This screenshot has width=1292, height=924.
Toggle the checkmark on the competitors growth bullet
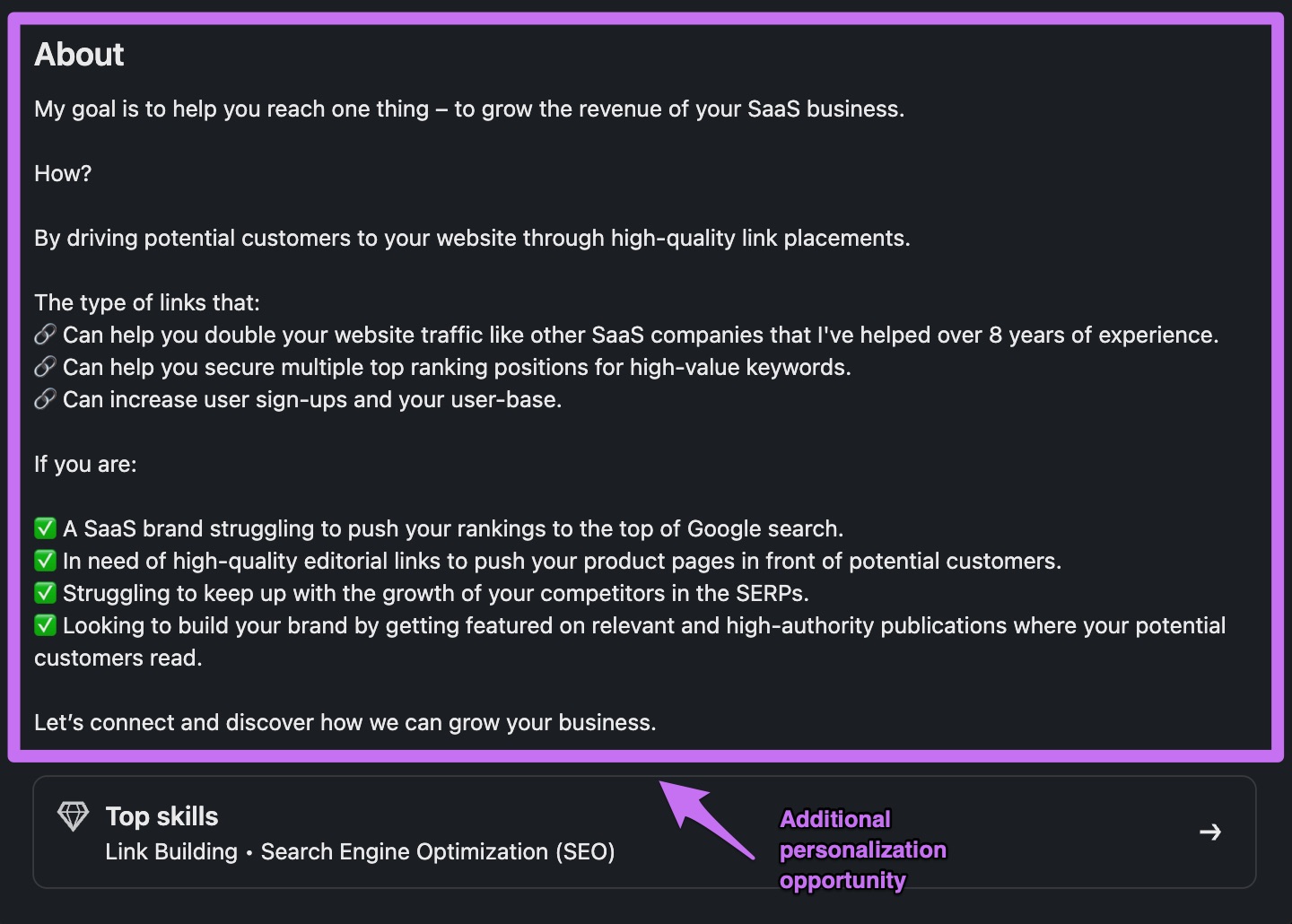coord(45,593)
